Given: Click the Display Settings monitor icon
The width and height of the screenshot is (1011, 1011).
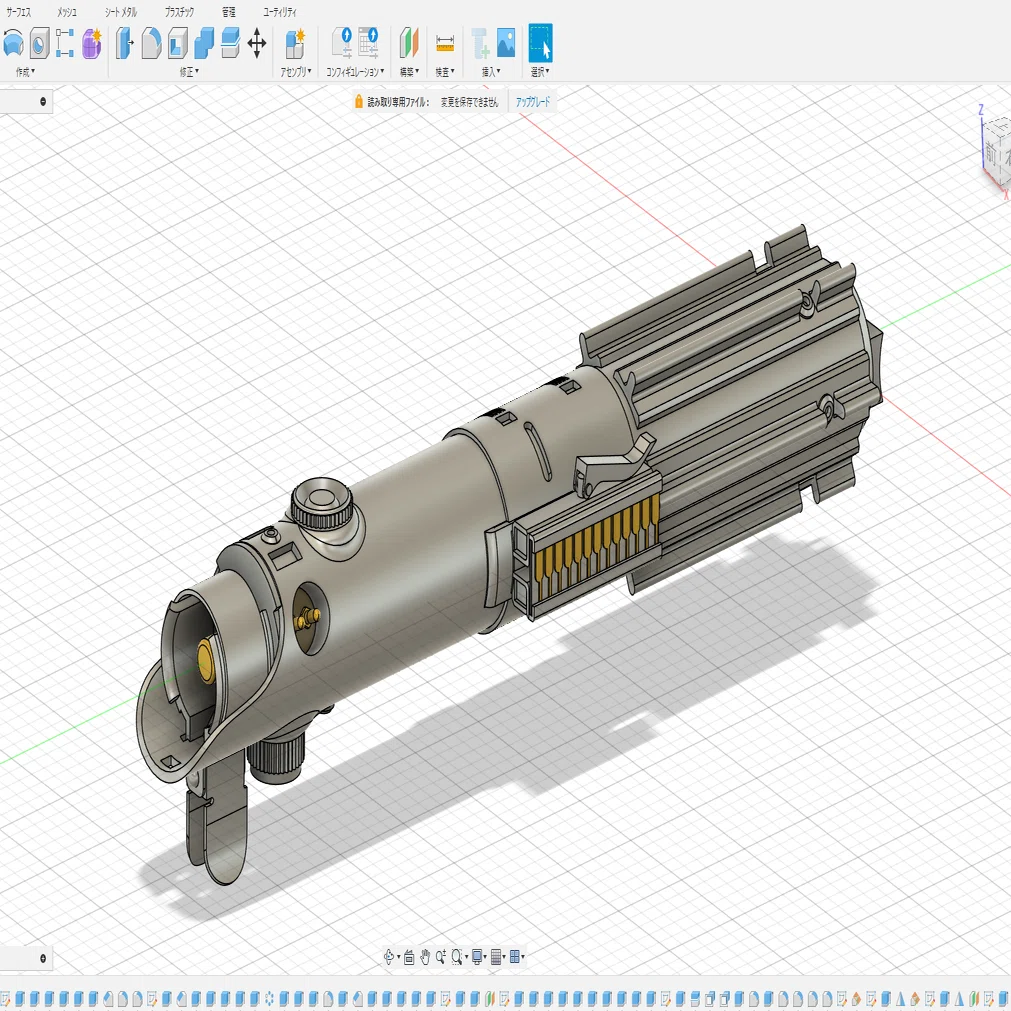Looking at the screenshot, I should tap(477, 957).
